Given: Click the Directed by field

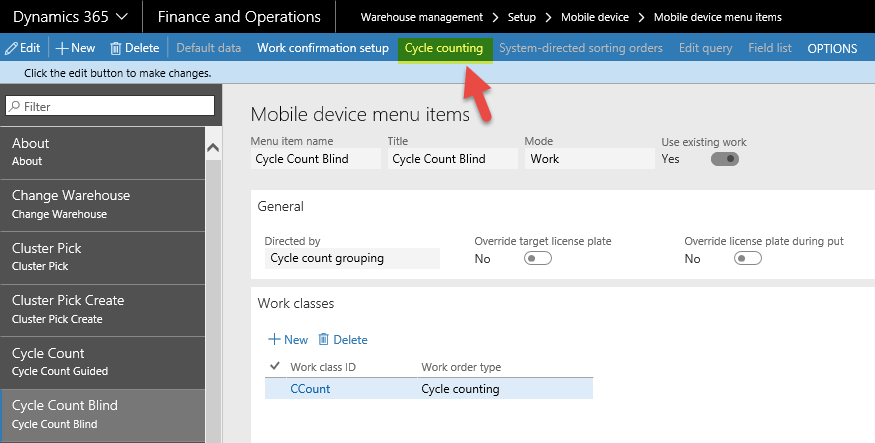Looking at the screenshot, I should click(351, 258).
